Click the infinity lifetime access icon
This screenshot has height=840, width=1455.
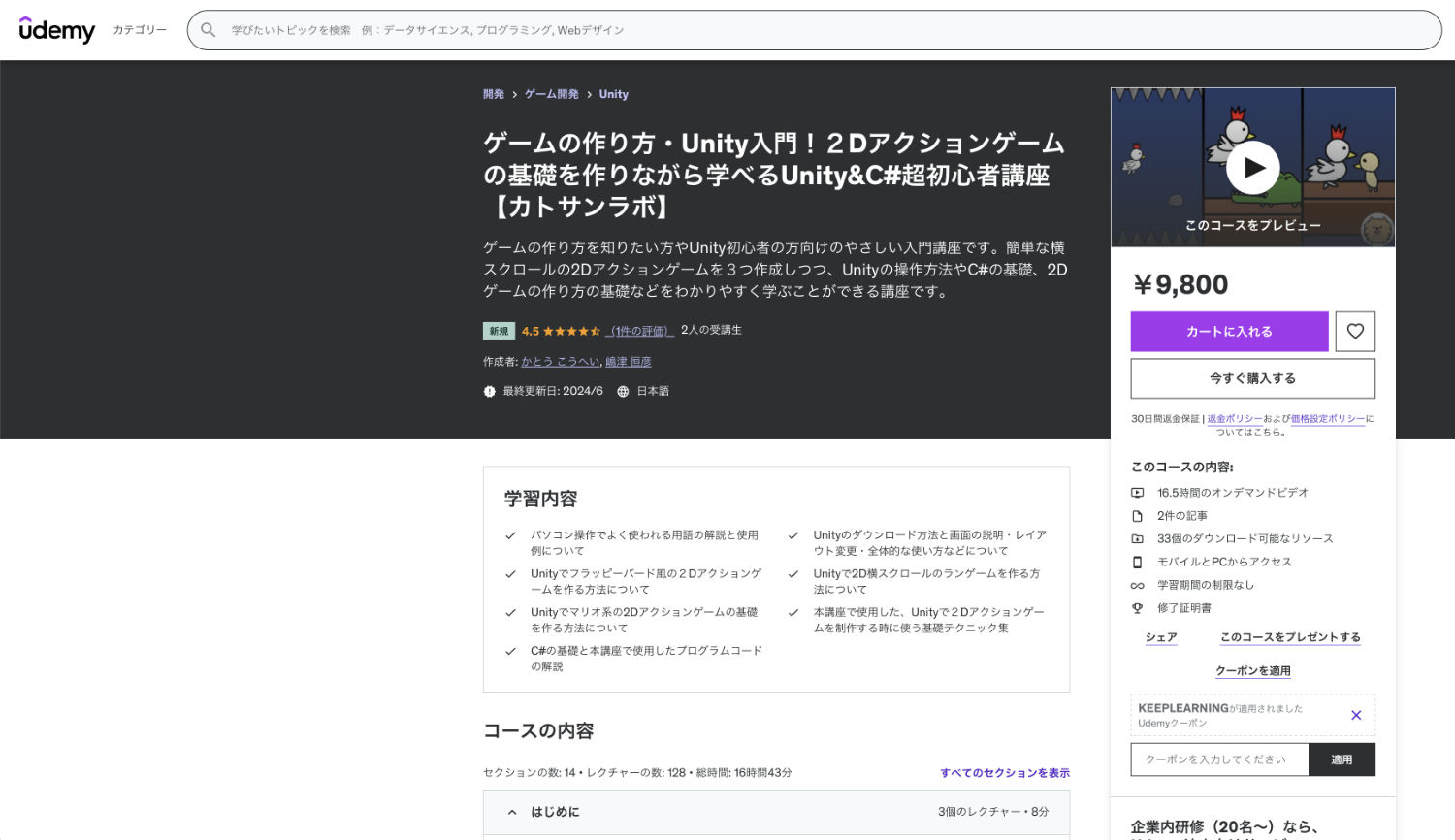[1137, 585]
